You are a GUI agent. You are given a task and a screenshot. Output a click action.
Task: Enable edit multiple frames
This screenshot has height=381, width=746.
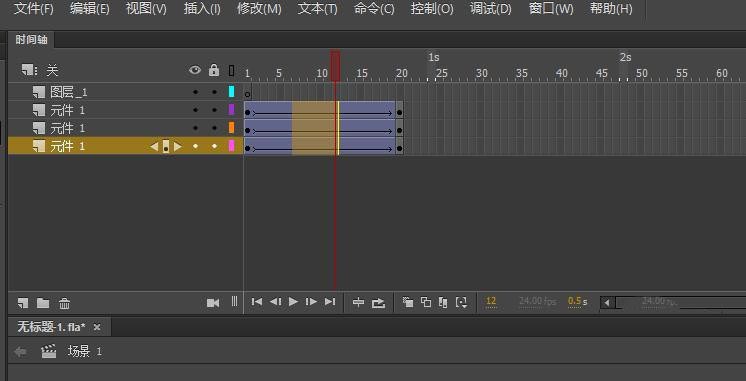tap(443, 303)
